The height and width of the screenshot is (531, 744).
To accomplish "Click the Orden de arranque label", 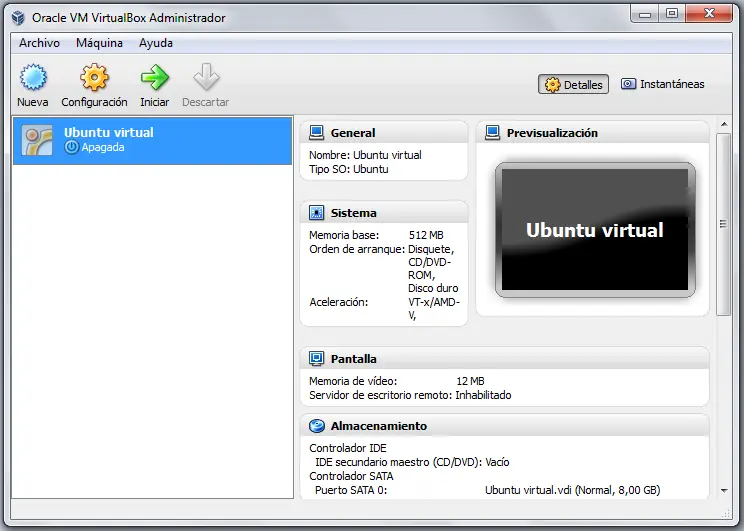I will point(357,249).
